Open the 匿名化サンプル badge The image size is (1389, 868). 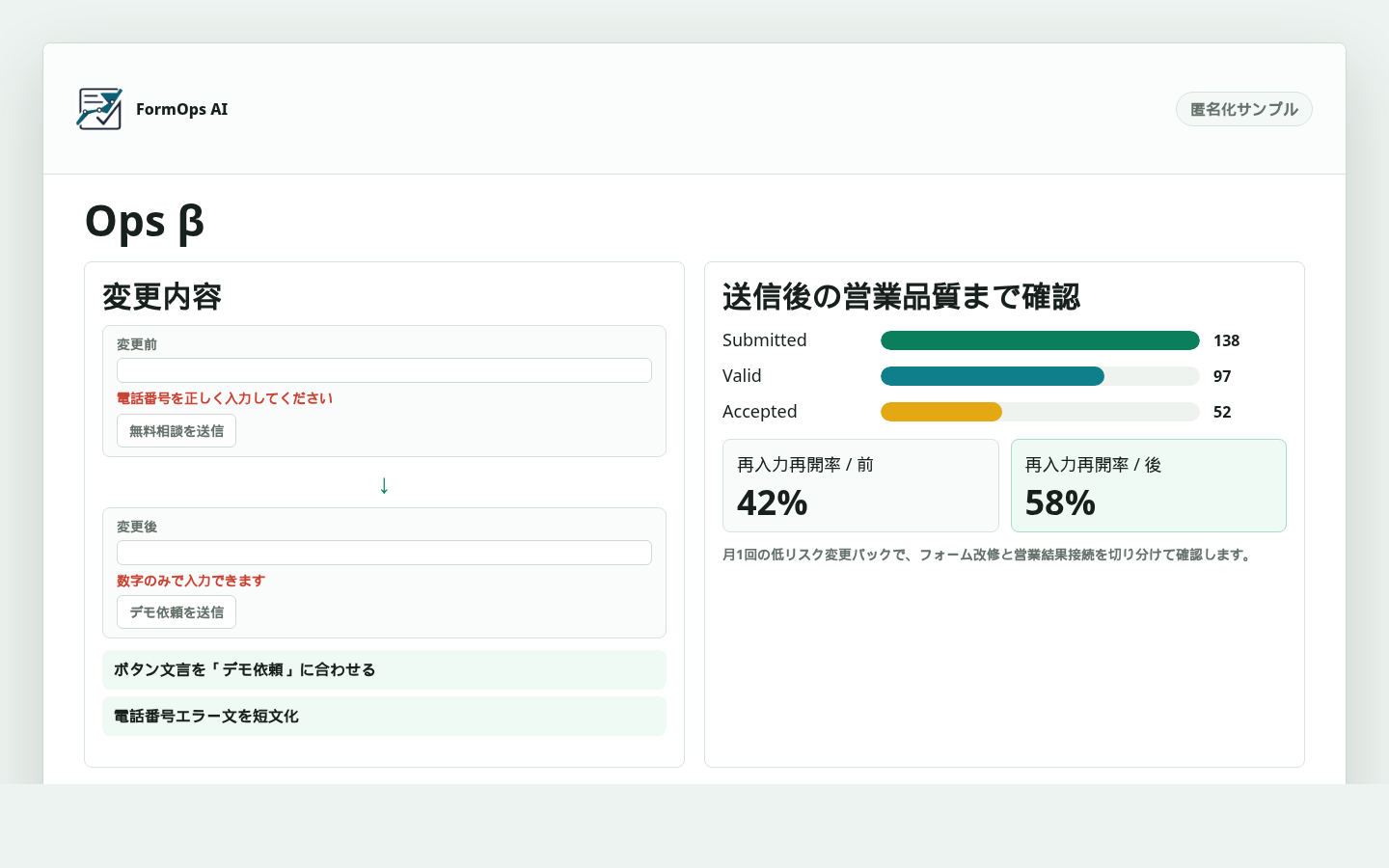[1243, 108]
